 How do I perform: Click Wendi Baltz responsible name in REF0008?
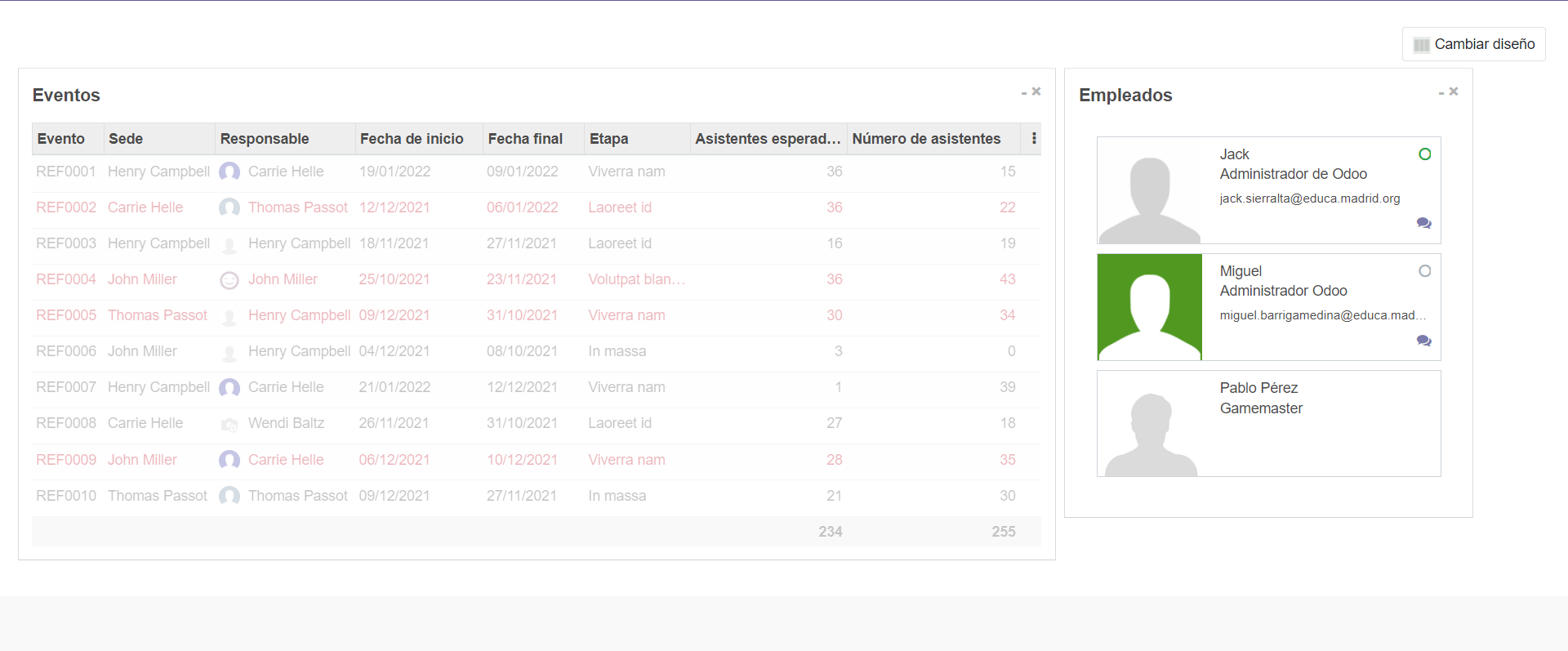point(286,423)
